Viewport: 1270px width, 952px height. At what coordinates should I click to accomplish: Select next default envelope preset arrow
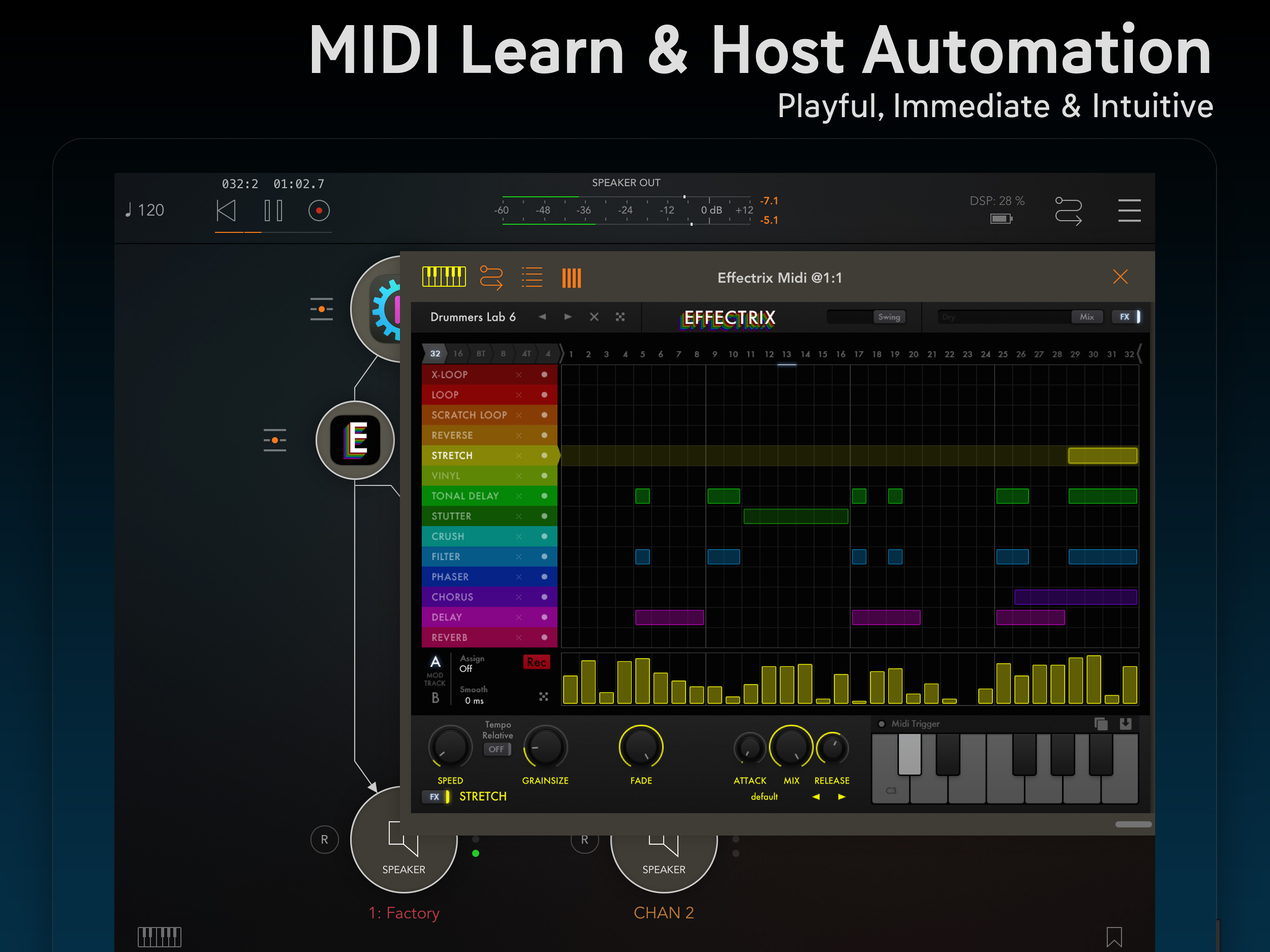842,796
